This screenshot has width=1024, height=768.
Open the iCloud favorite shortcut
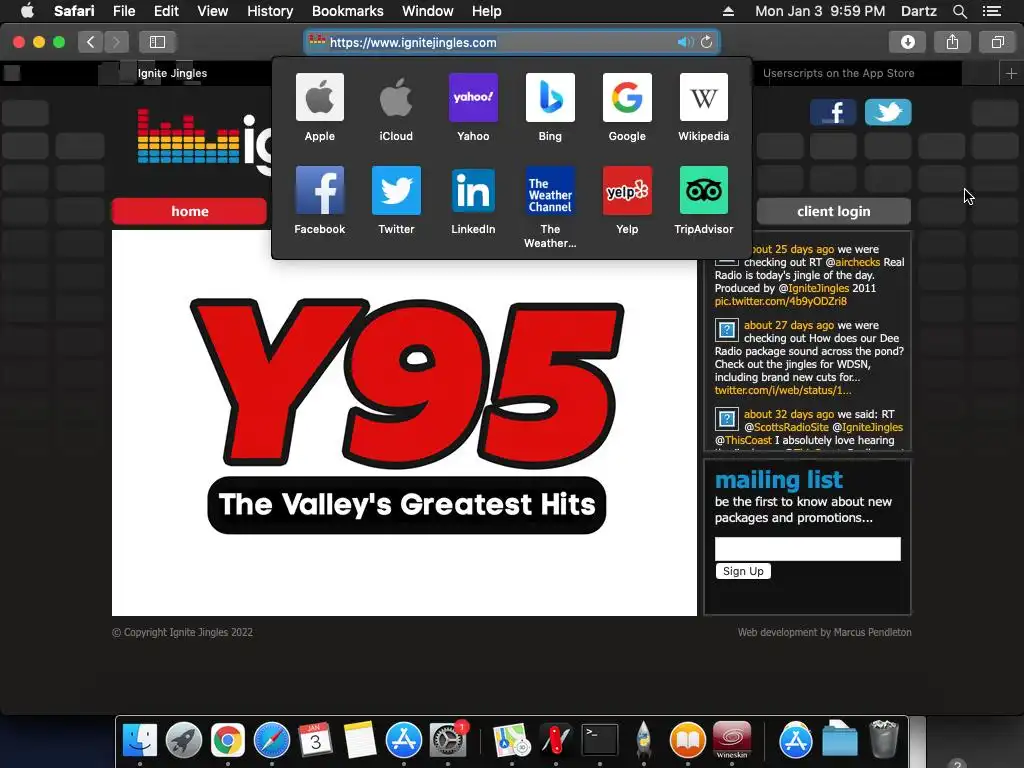(x=396, y=107)
